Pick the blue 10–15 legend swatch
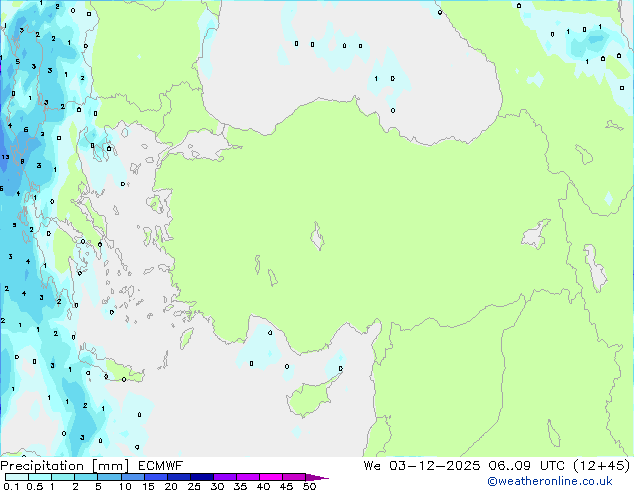This screenshot has height=490, width=634. (133, 477)
